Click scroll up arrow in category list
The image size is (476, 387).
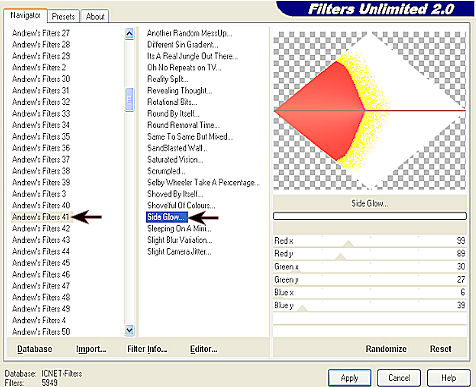129,34
